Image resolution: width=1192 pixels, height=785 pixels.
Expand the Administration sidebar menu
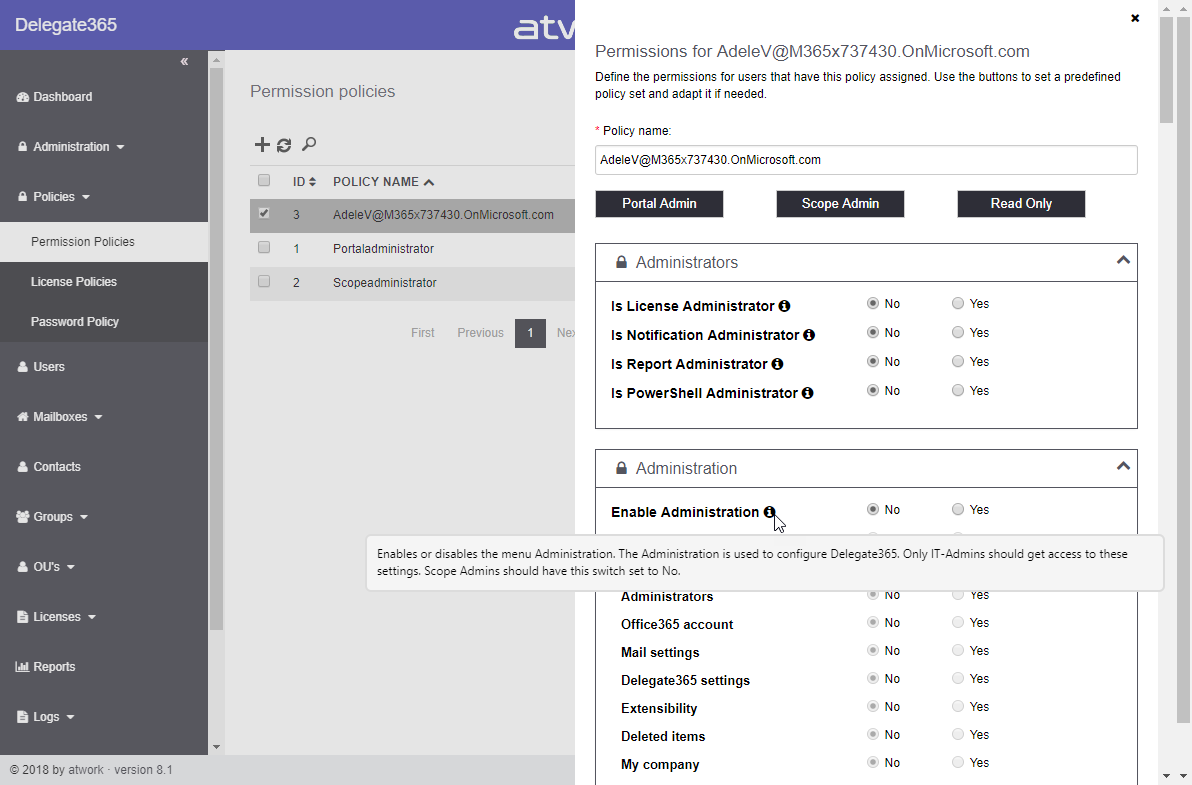(x=71, y=147)
